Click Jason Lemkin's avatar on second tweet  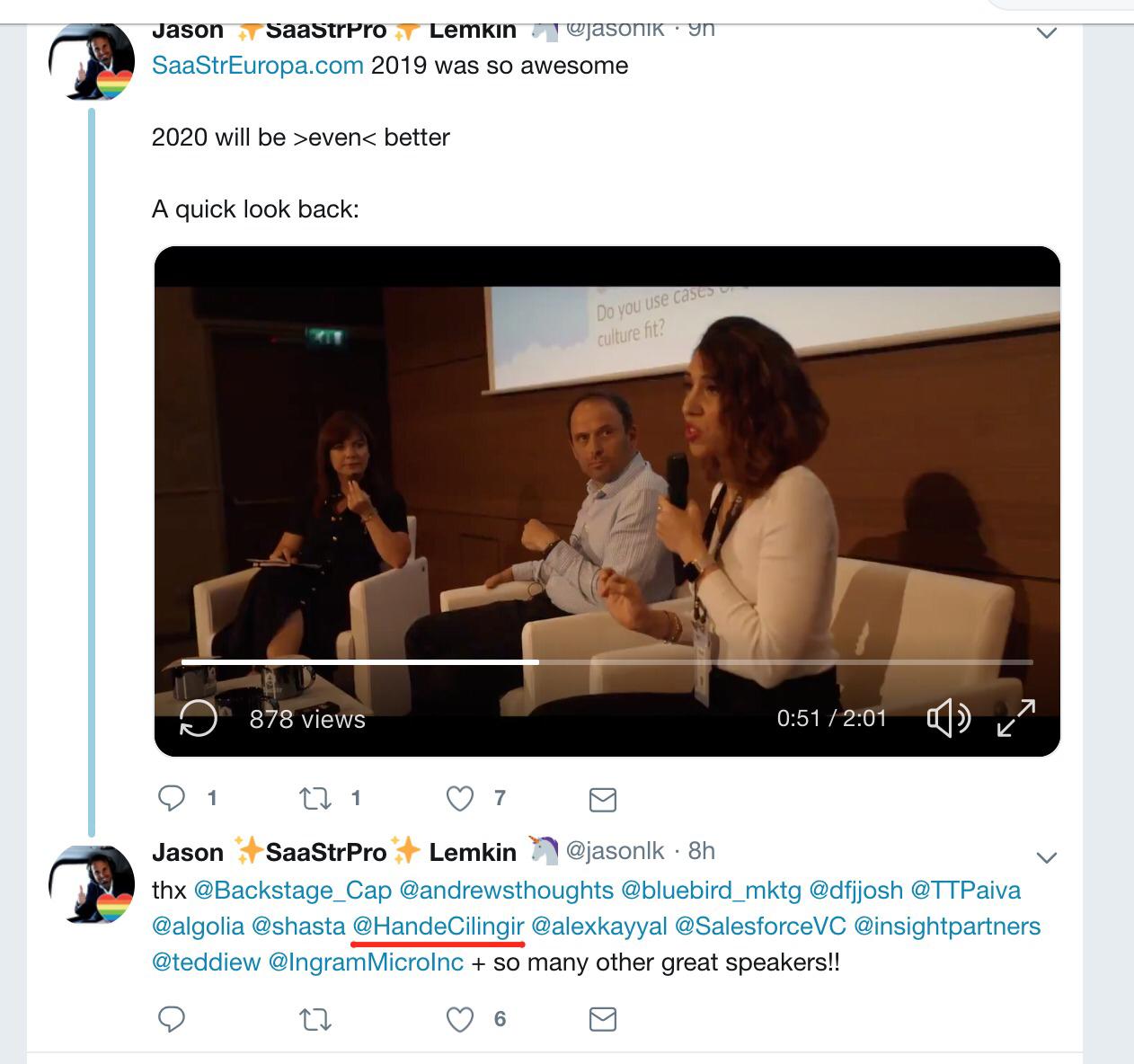pyautogui.click(x=91, y=884)
